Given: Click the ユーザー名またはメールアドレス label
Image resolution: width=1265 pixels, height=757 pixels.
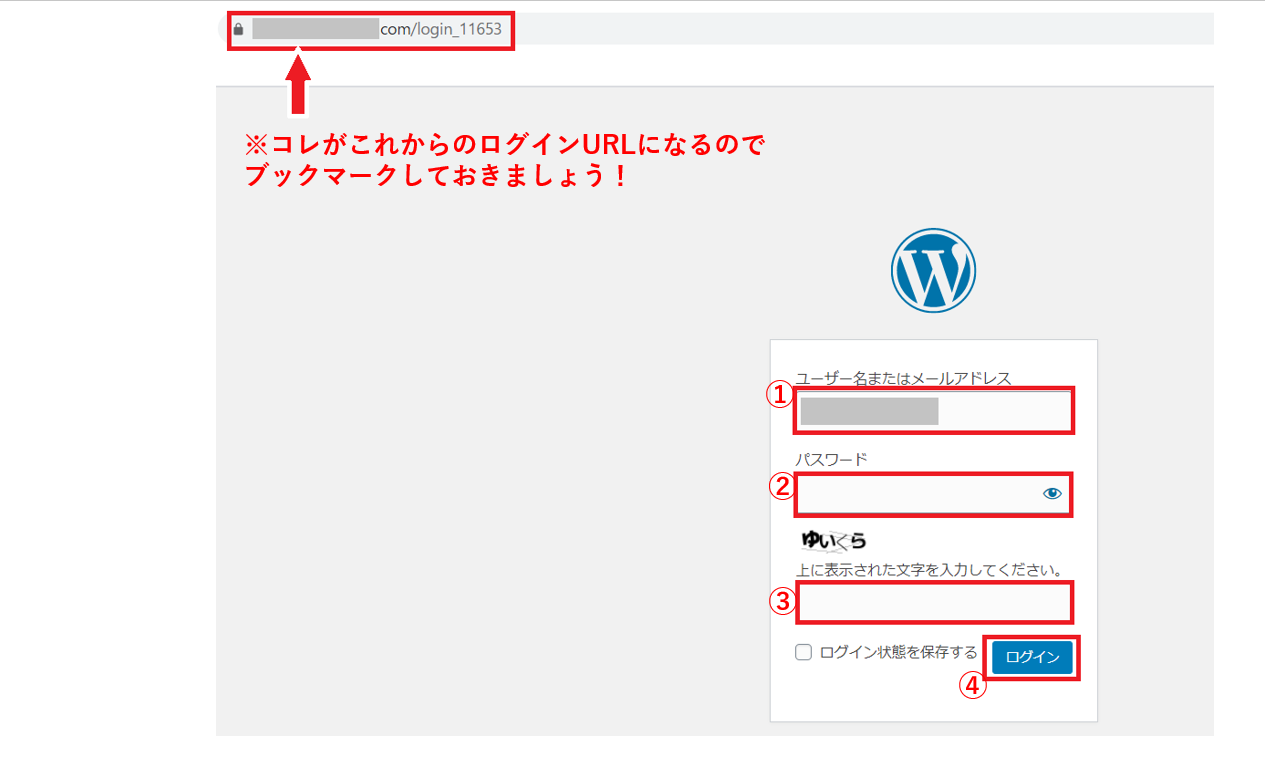Looking at the screenshot, I should [x=903, y=378].
